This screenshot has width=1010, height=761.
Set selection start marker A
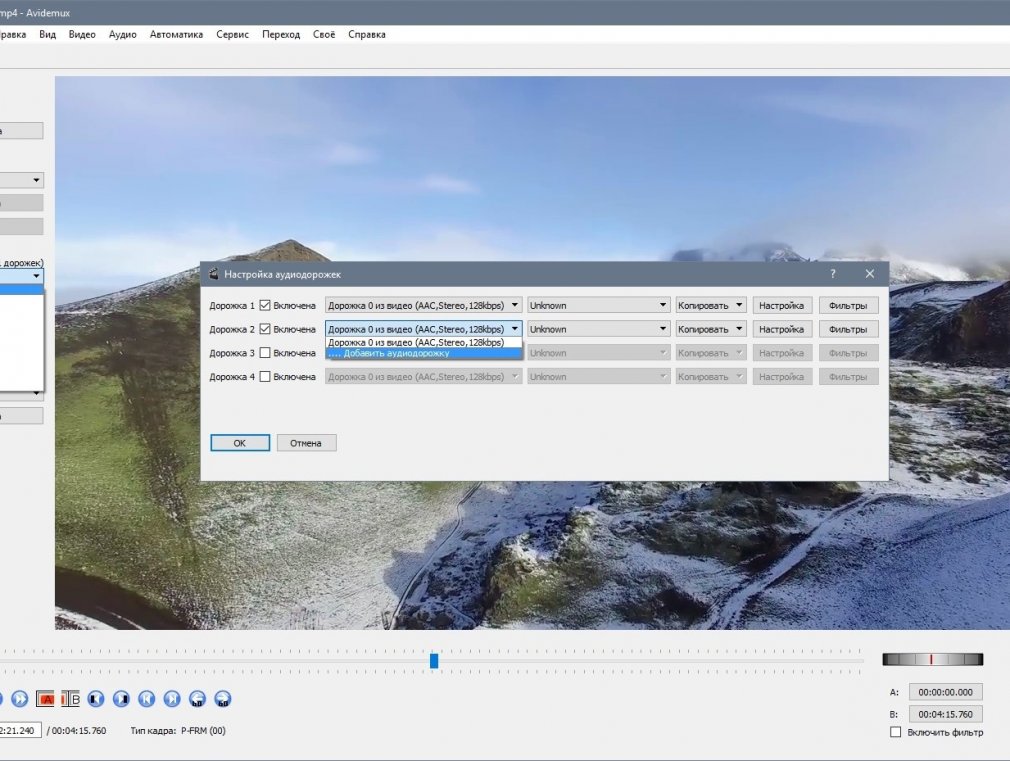(x=45, y=698)
